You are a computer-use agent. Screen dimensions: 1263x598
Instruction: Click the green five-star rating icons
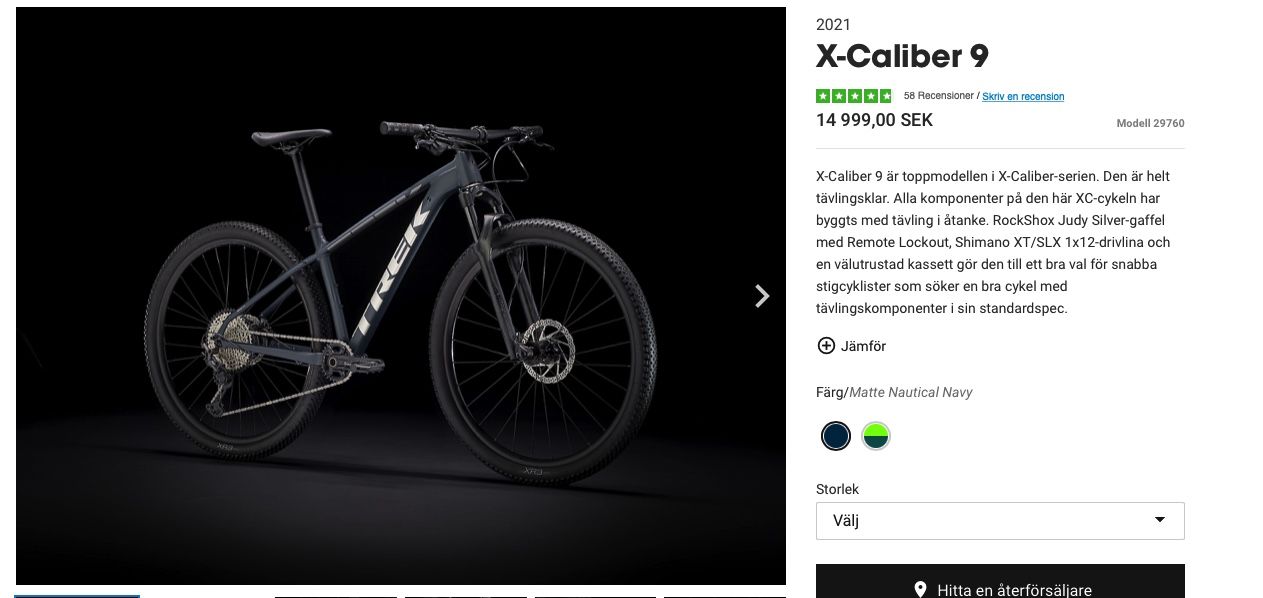[853, 96]
